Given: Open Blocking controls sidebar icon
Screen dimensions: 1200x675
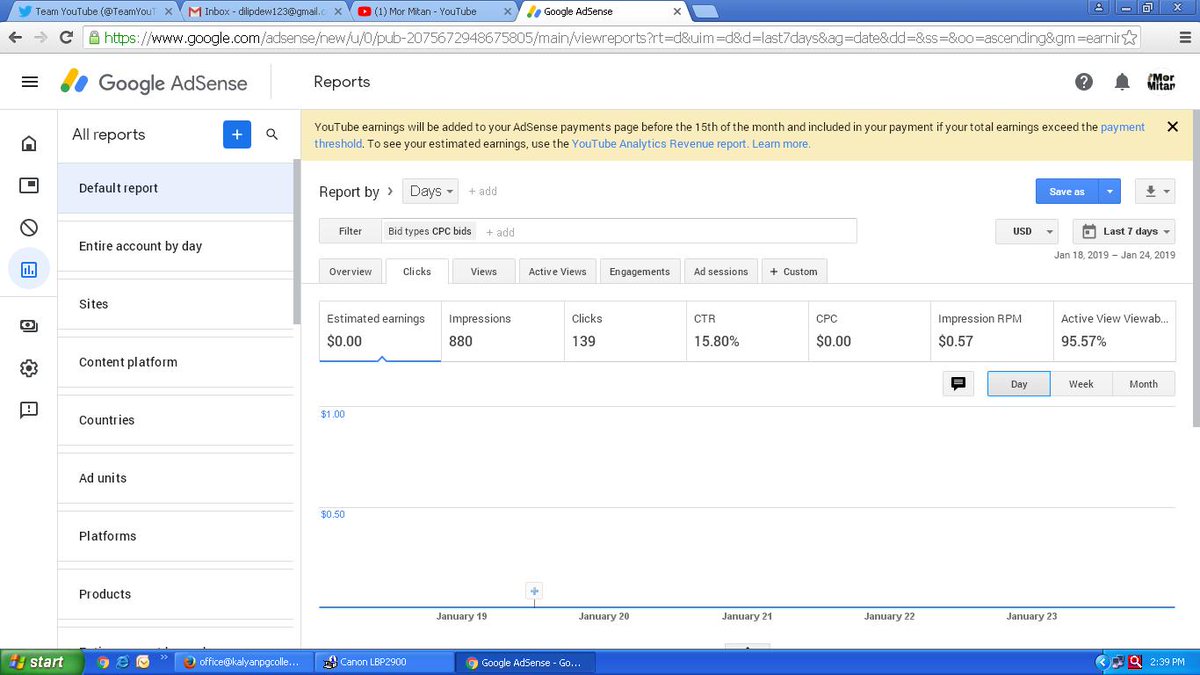Looking at the screenshot, I should coord(29,227).
